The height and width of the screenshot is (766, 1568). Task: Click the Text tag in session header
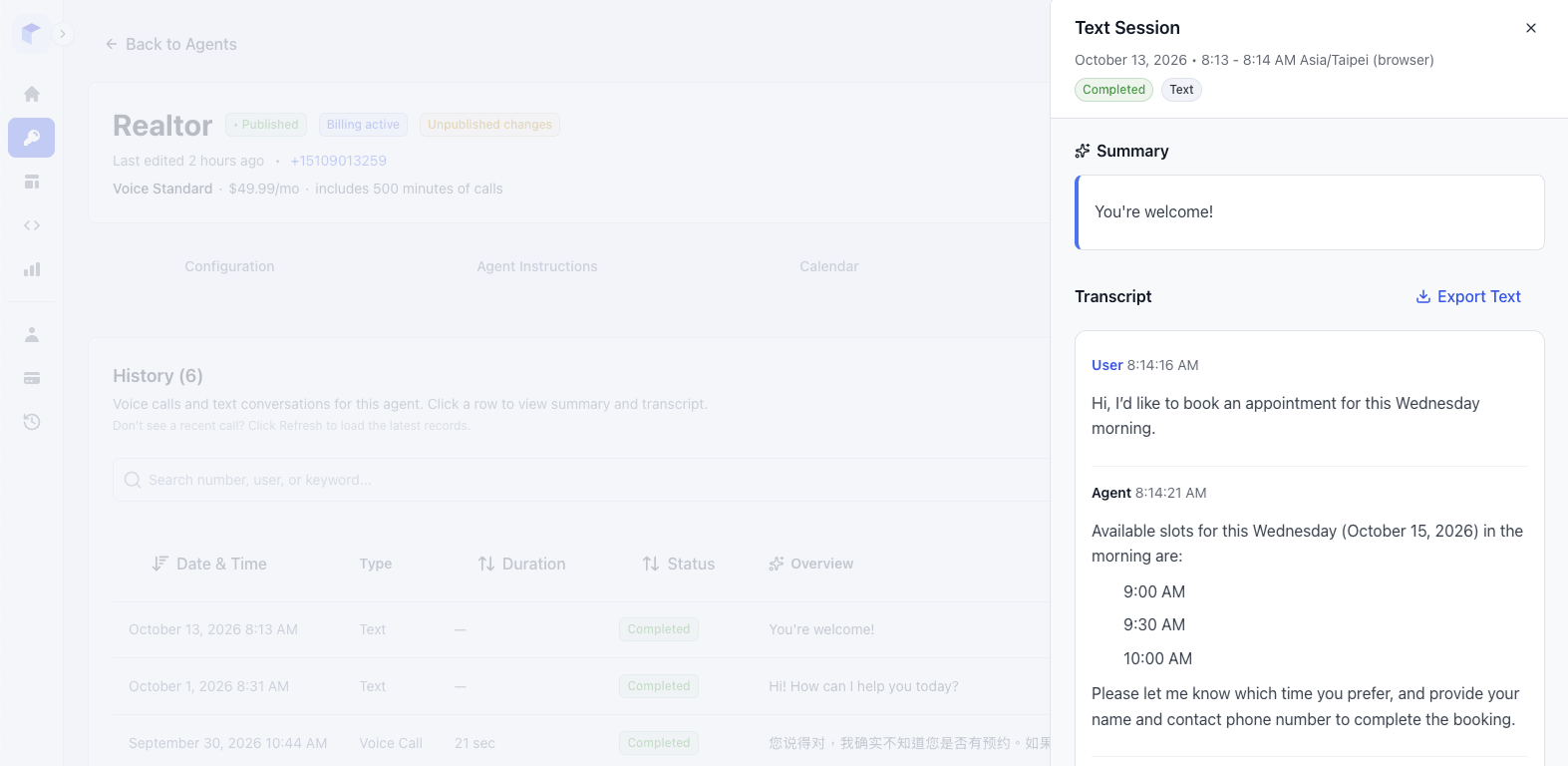pyautogui.click(x=1181, y=90)
